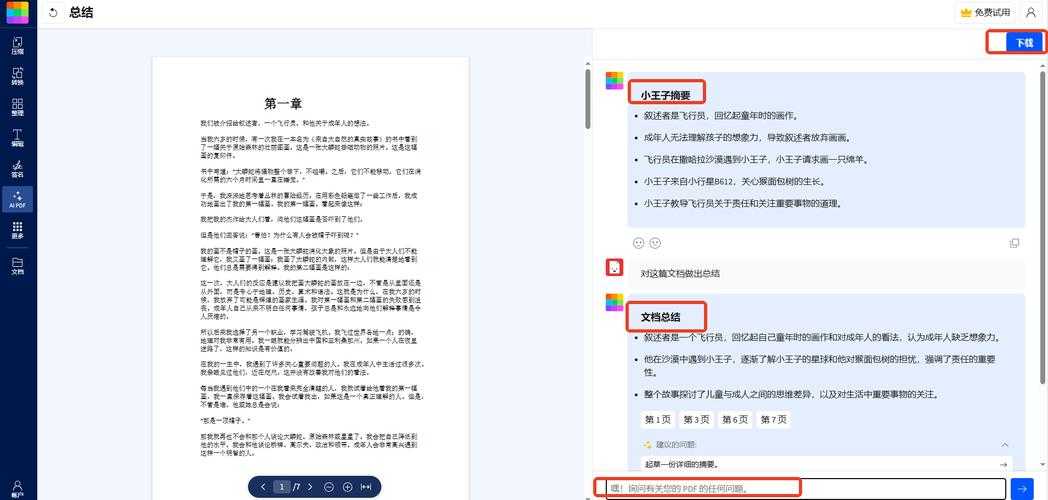This screenshot has width=1048, height=500.
Task: Click the PDF first page thumbnail content
Action: (310, 277)
